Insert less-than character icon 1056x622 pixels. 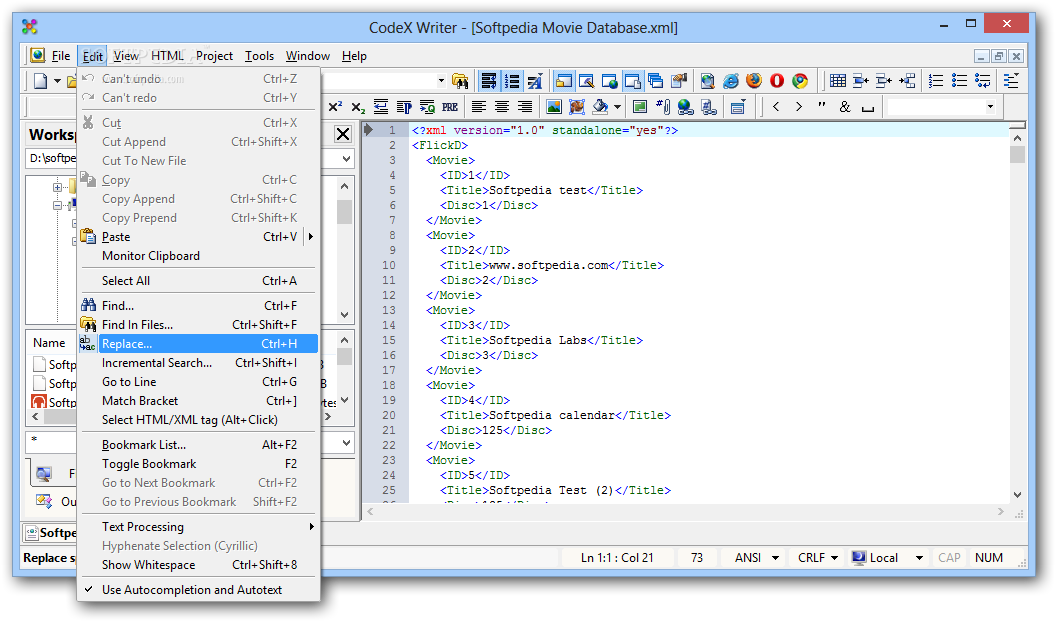tap(776, 106)
